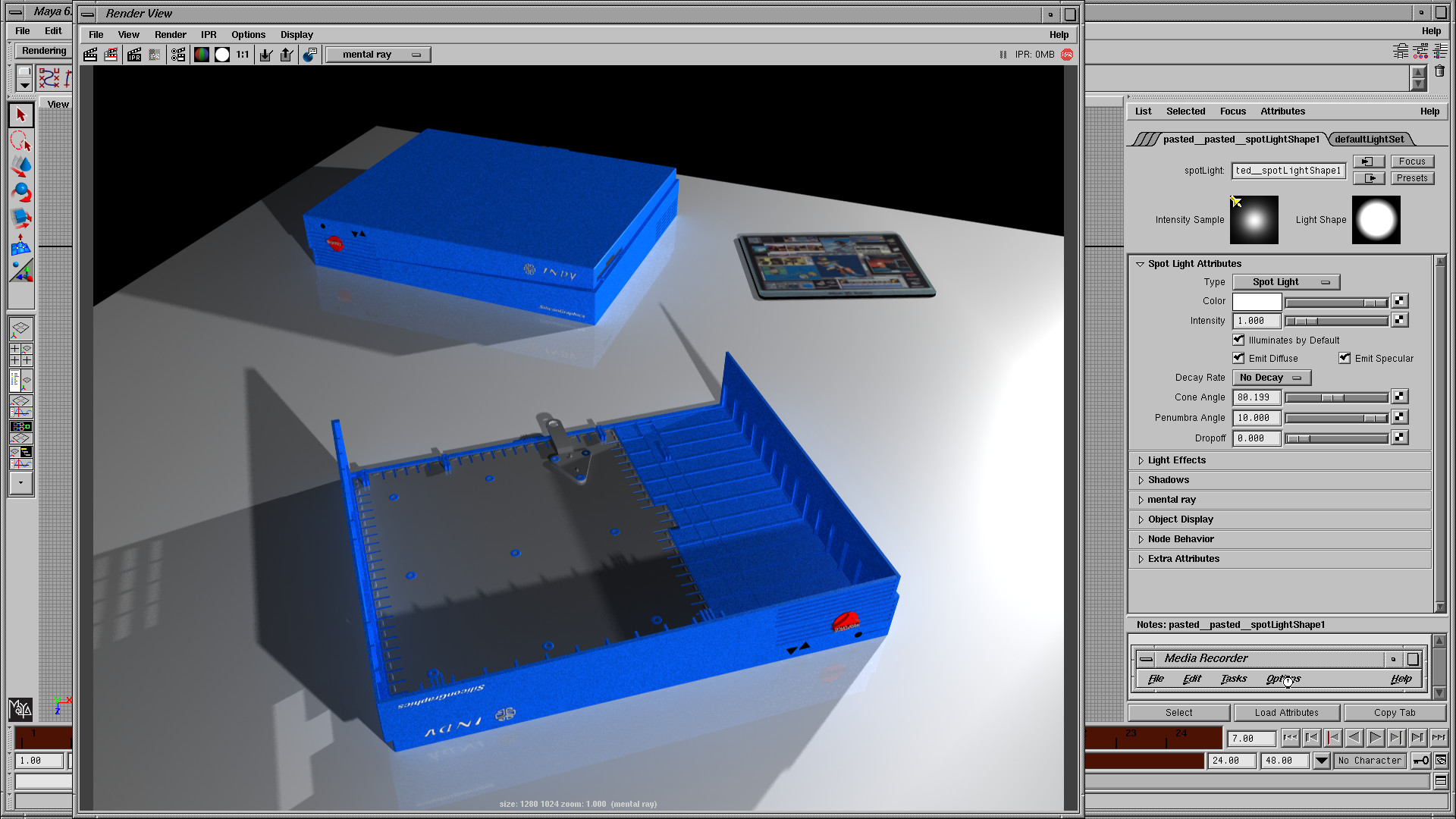Viewport: 1456px width, 819px height.
Task: Click the Presets button
Action: (x=1412, y=178)
